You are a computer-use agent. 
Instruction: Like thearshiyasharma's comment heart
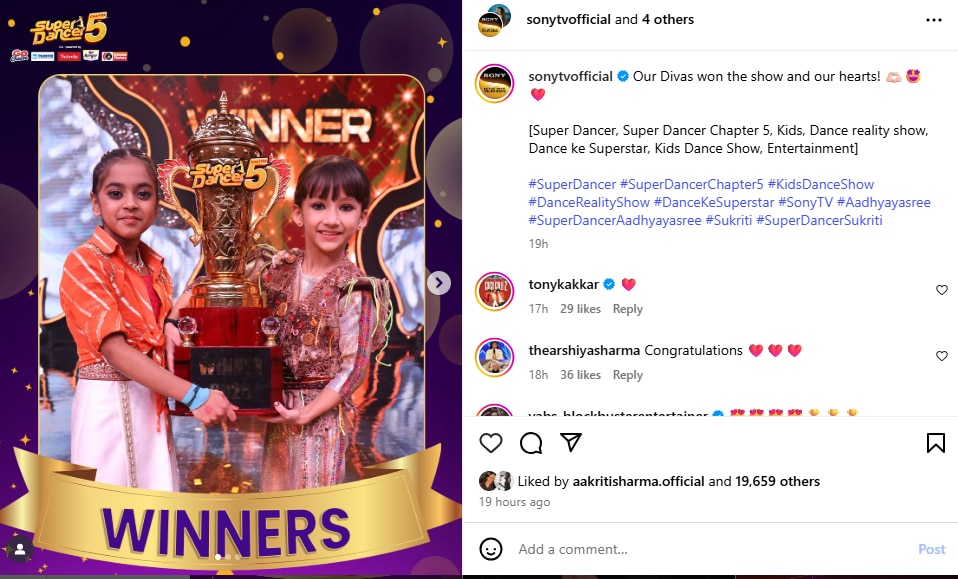click(942, 356)
